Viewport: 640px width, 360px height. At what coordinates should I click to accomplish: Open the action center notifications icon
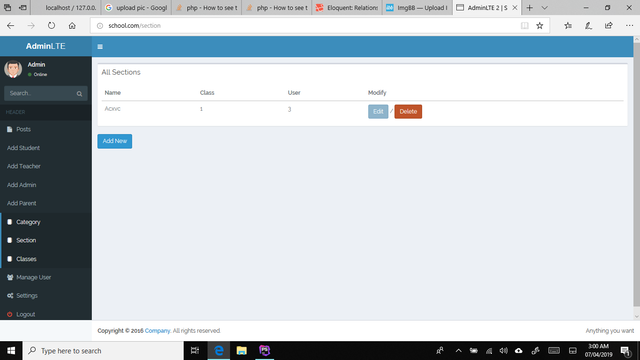(626, 351)
